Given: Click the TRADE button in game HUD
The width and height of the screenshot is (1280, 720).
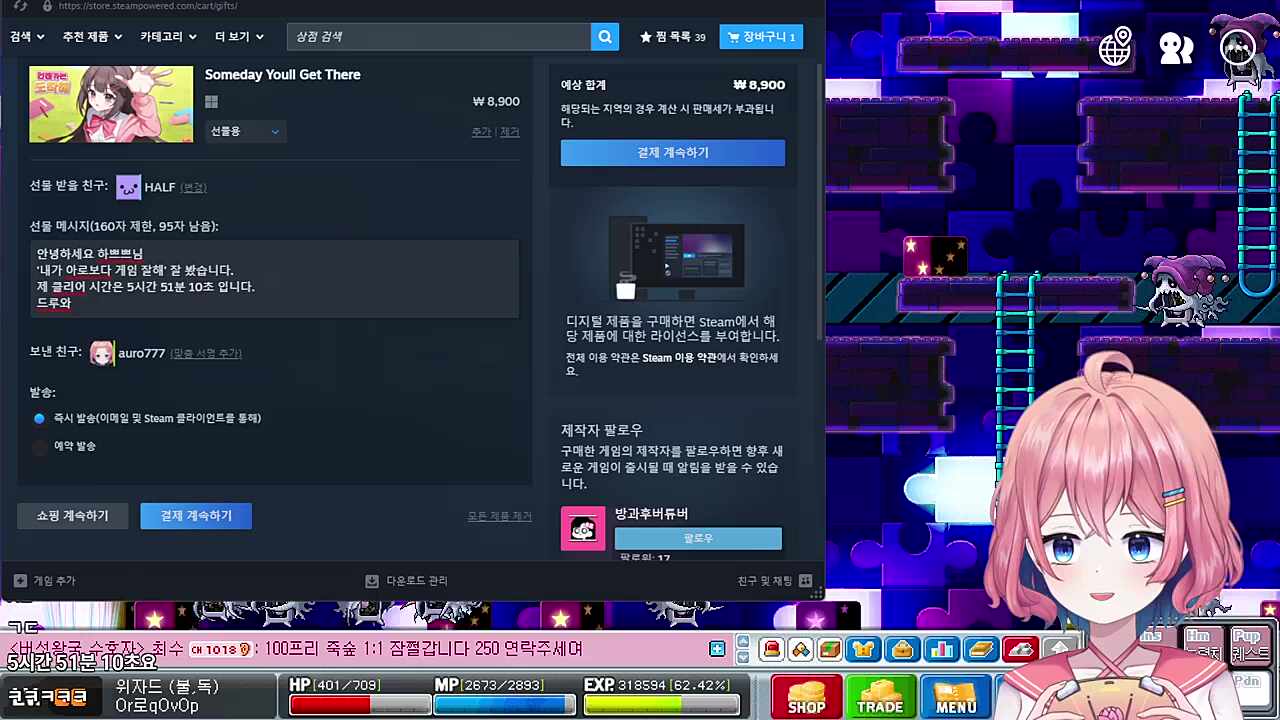Looking at the screenshot, I should point(880,696).
